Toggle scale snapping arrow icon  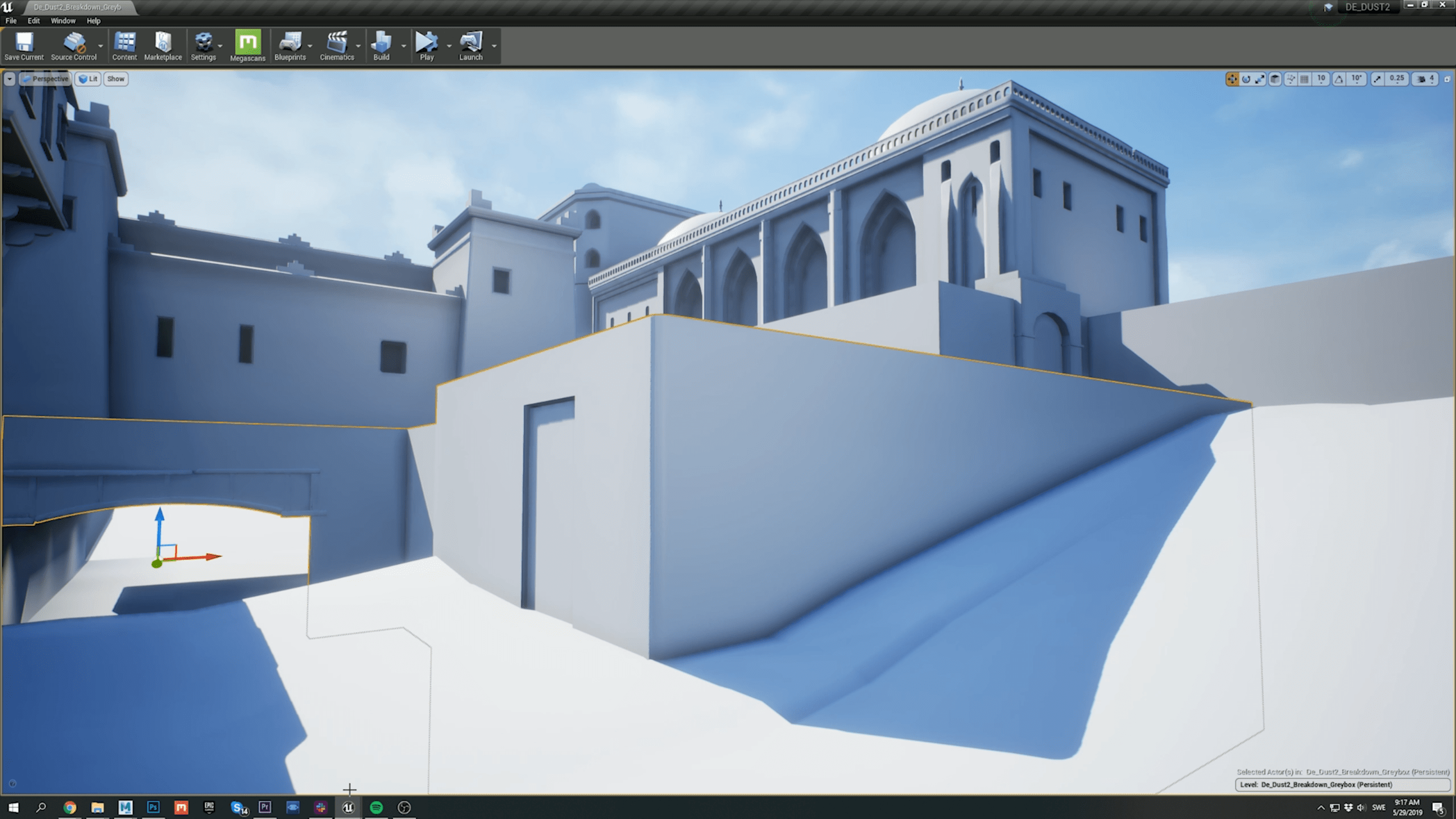pyautogui.click(x=1377, y=79)
